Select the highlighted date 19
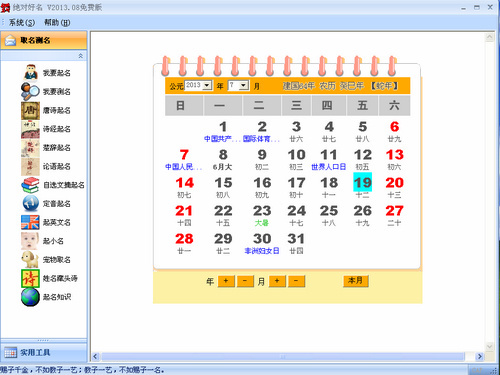Viewport: 500px width, 375px height. (x=362, y=183)
